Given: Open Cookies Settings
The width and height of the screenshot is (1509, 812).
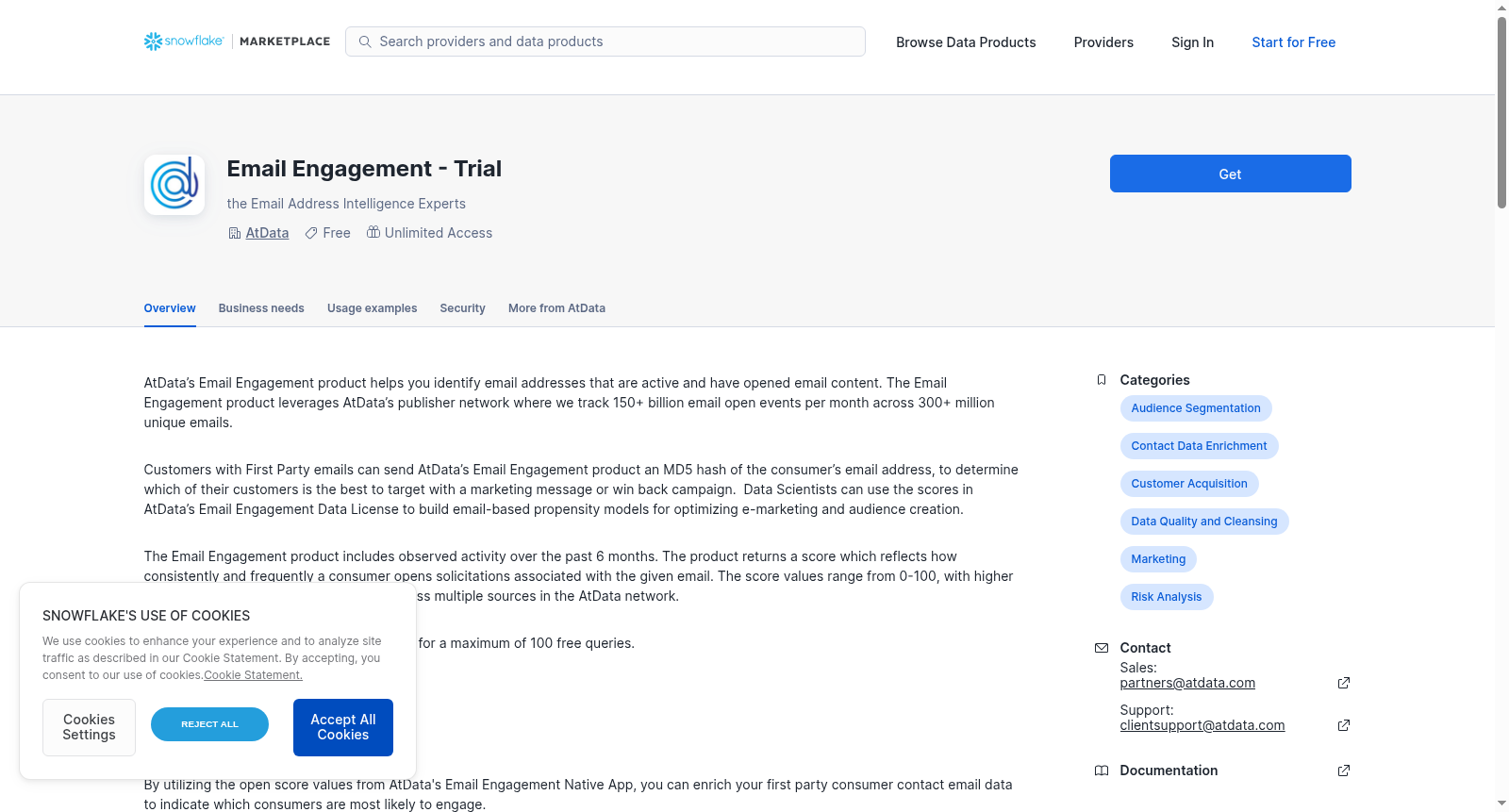Looking at the screenshot, I should 89,727.
